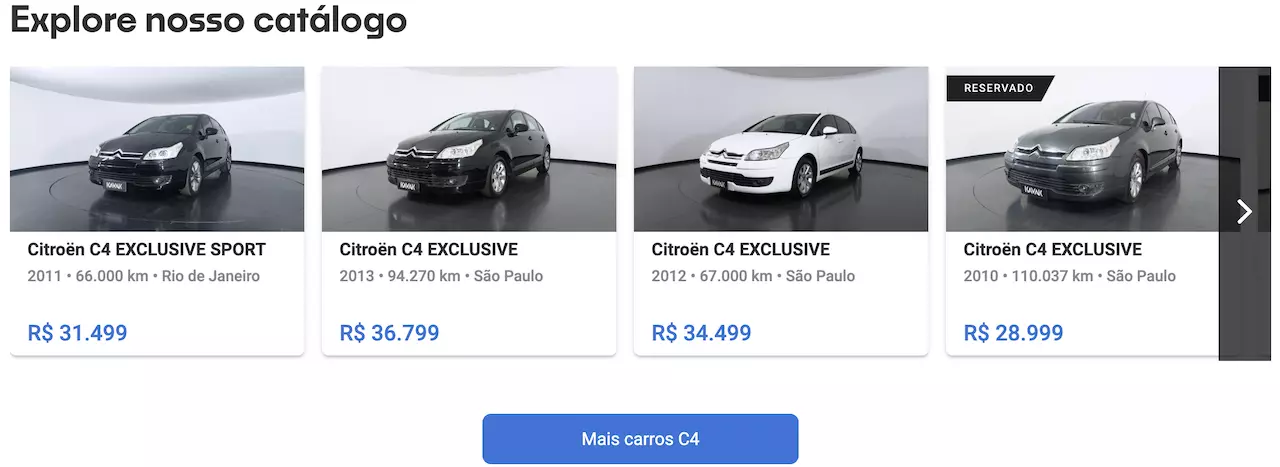Click the R$ 28.999 price

(x=1014, y=333)
